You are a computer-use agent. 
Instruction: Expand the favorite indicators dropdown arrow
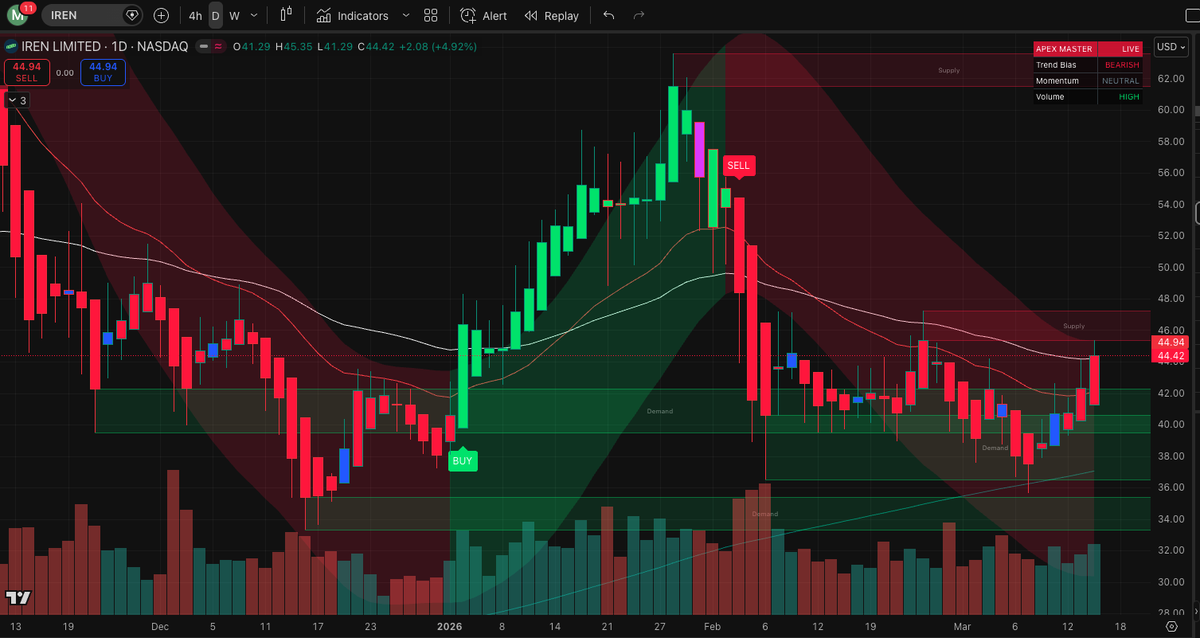click(404, 16)
